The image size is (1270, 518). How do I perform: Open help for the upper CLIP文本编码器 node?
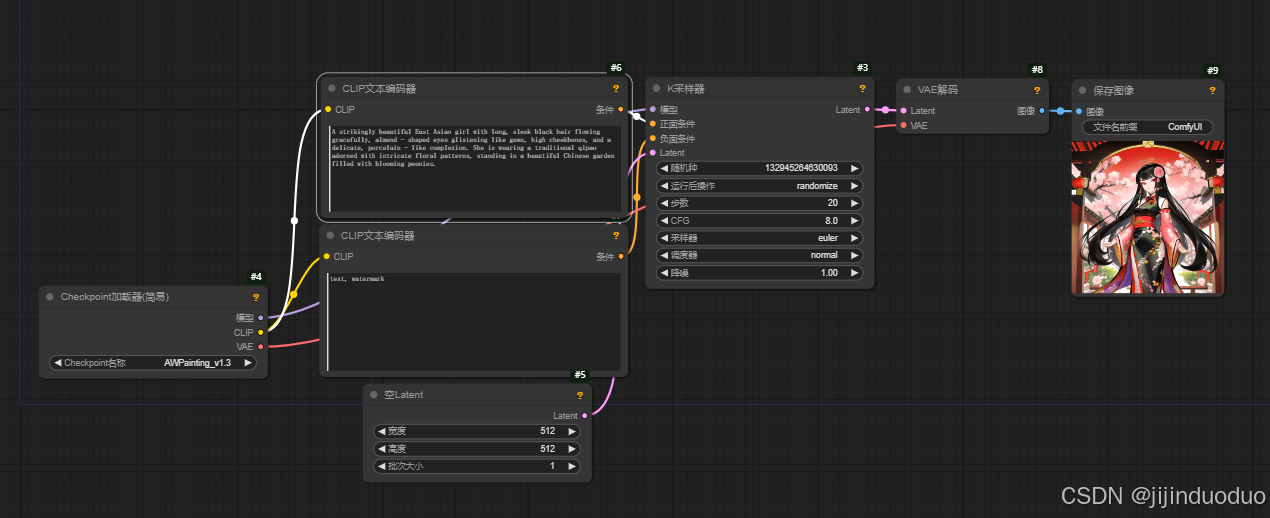pos(616,89)
